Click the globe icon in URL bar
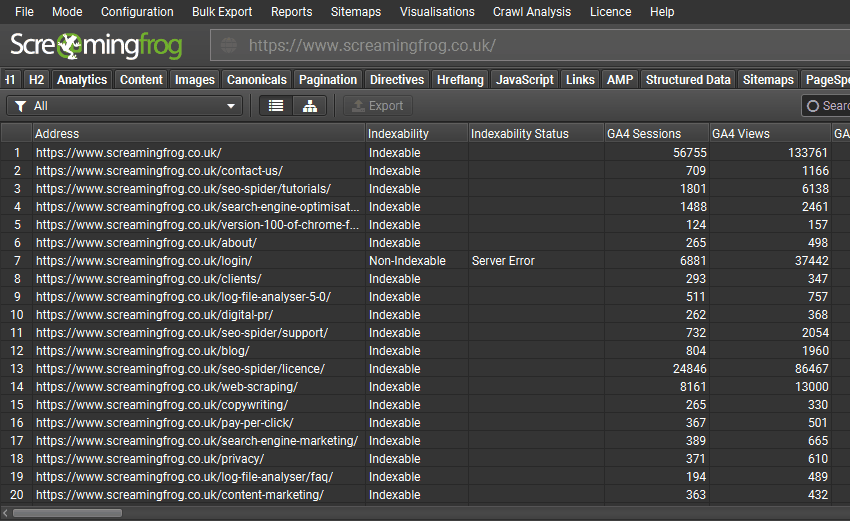This screenshot has width=850, height=521. [x=229, y=45]
